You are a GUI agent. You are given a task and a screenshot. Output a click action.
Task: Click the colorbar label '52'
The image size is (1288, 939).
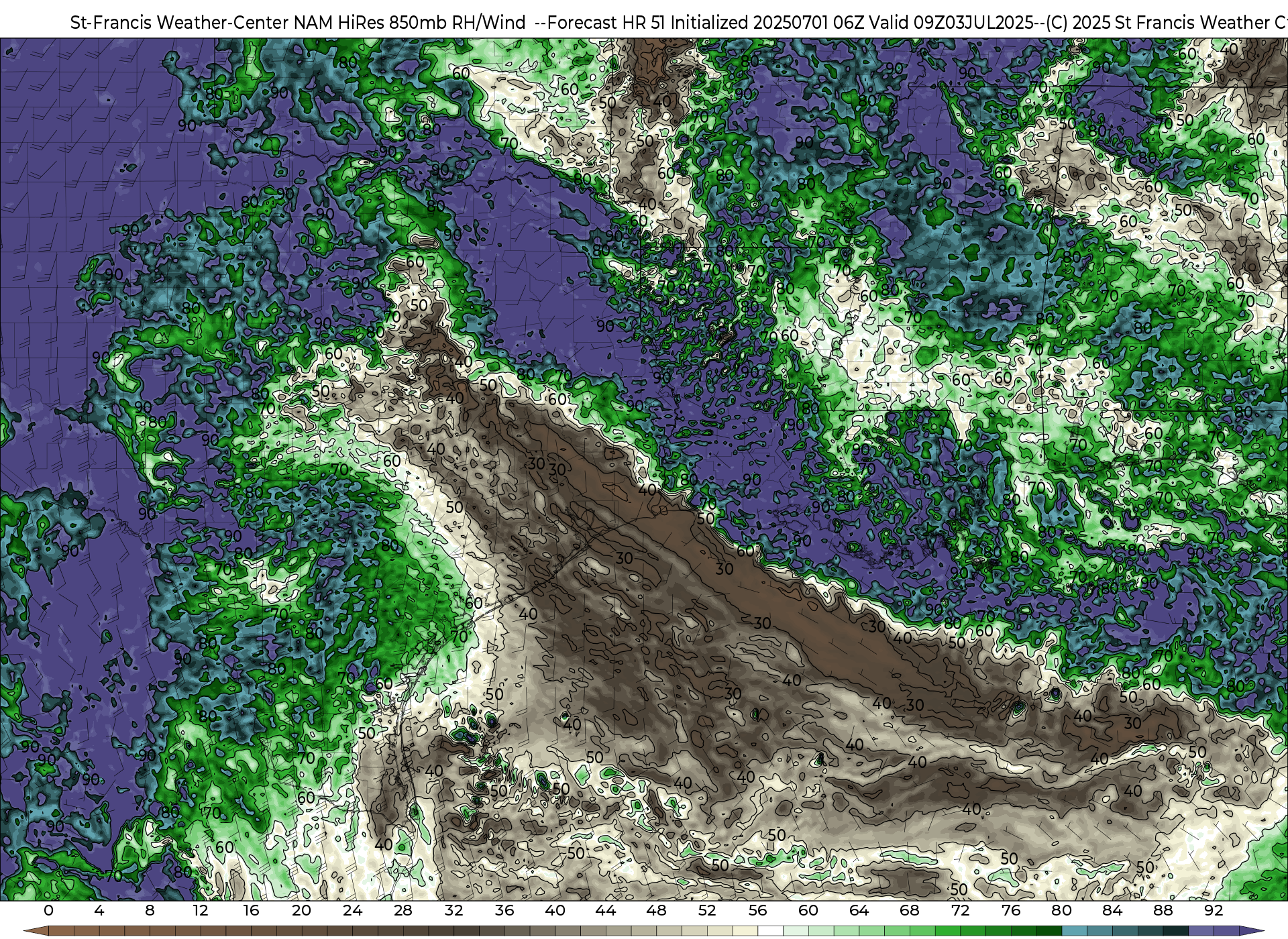click(707, 910)
